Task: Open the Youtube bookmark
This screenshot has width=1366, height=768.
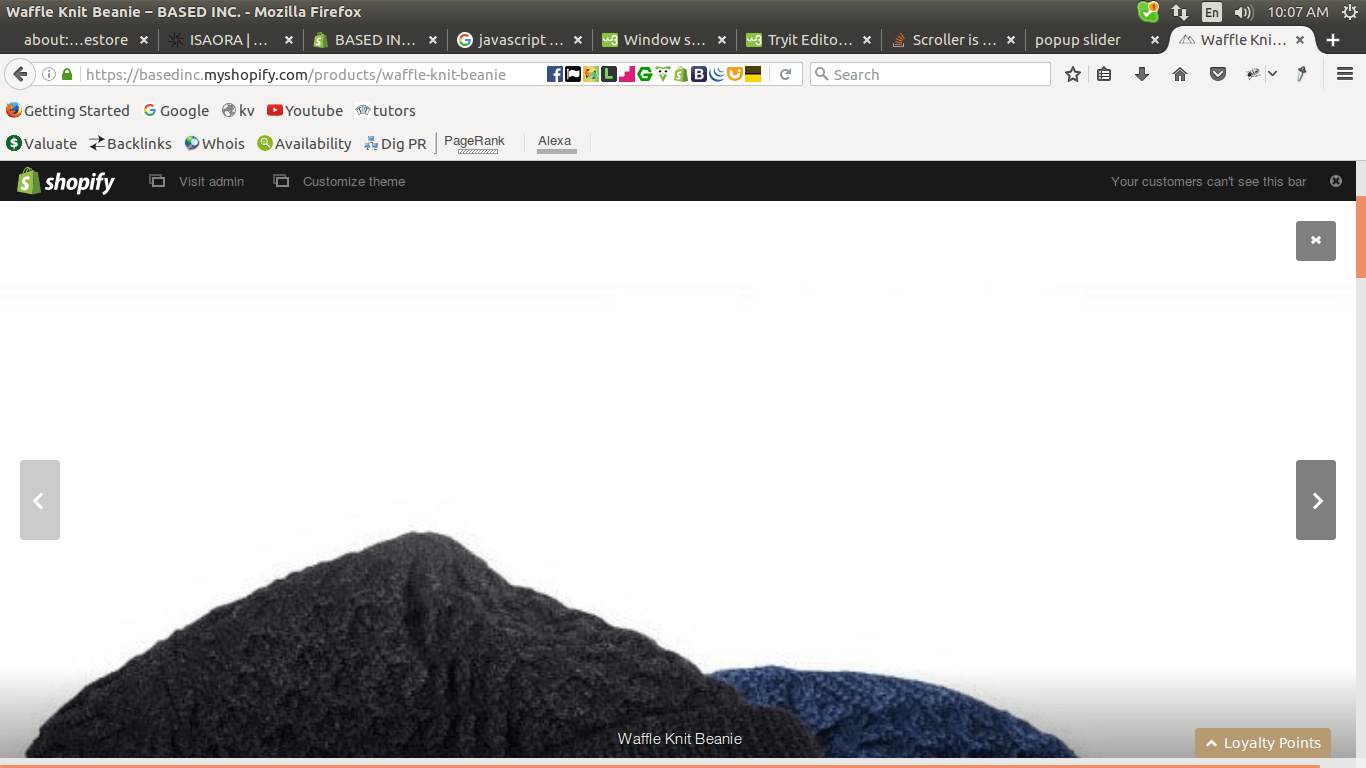Action: [304, 111]
